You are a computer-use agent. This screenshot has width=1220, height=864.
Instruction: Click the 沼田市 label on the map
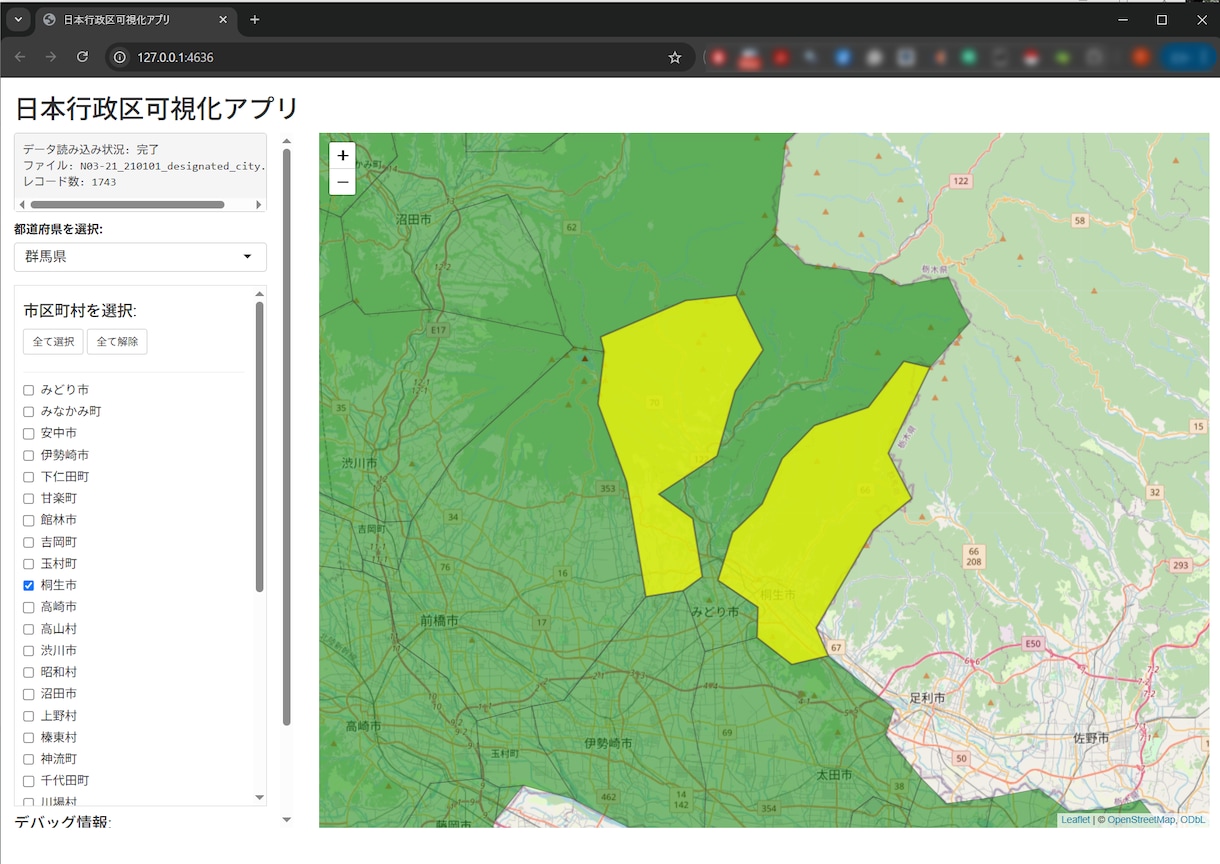(413, 219)
